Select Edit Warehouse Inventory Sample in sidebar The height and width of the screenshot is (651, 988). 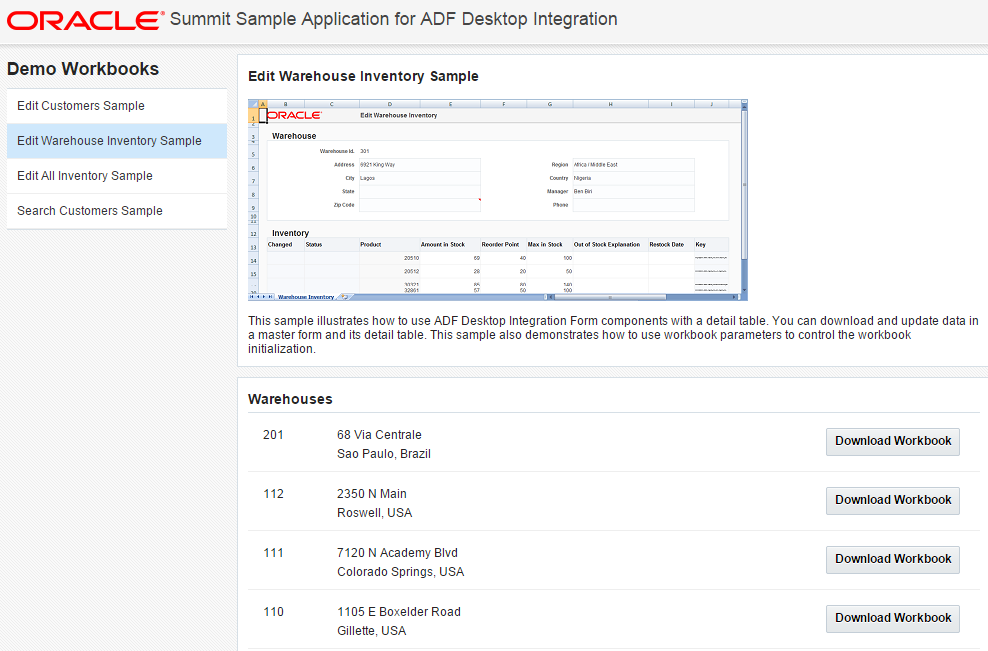109,141
